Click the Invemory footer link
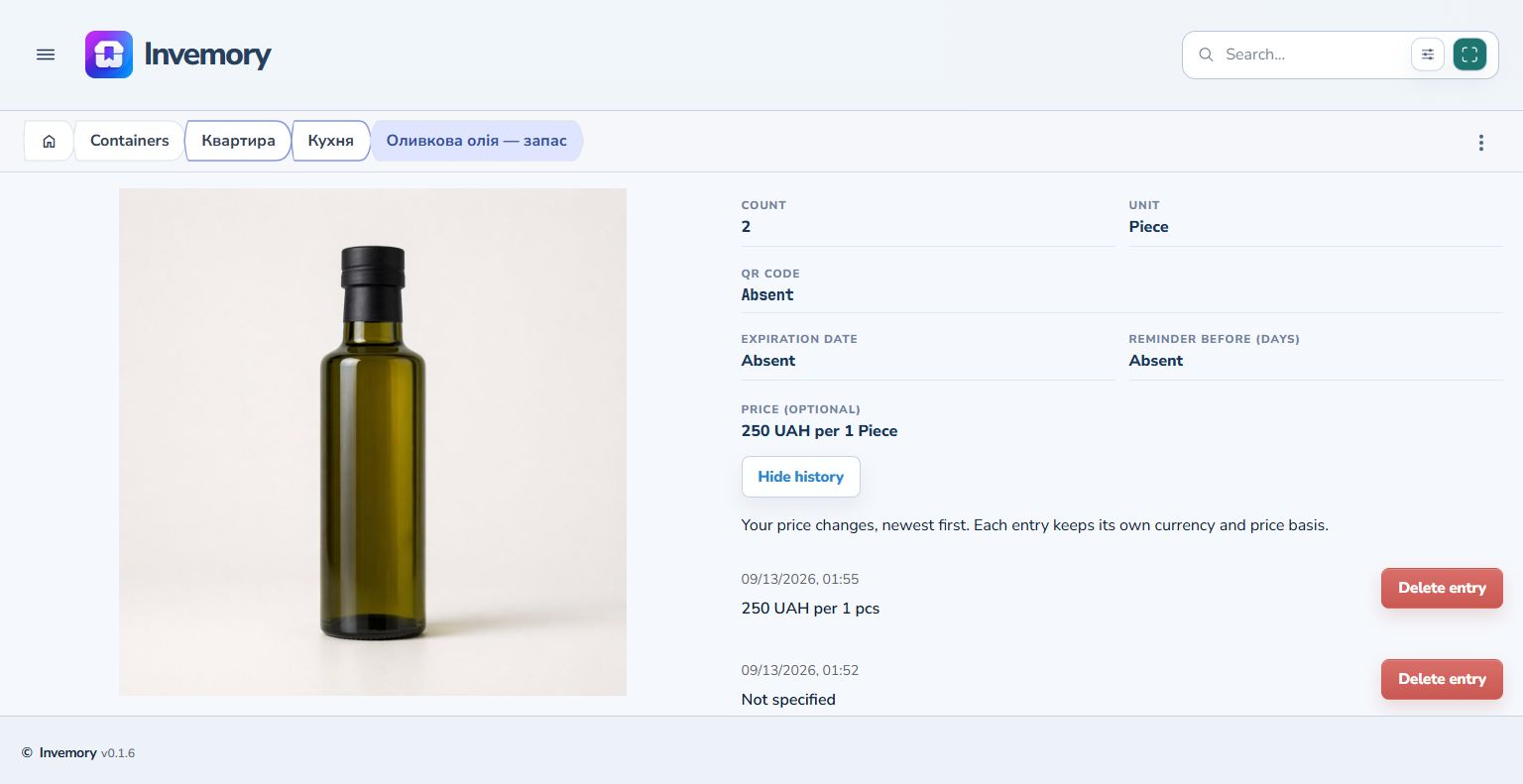Viewport: 1523px width, 784px height. tap(67, 753)
